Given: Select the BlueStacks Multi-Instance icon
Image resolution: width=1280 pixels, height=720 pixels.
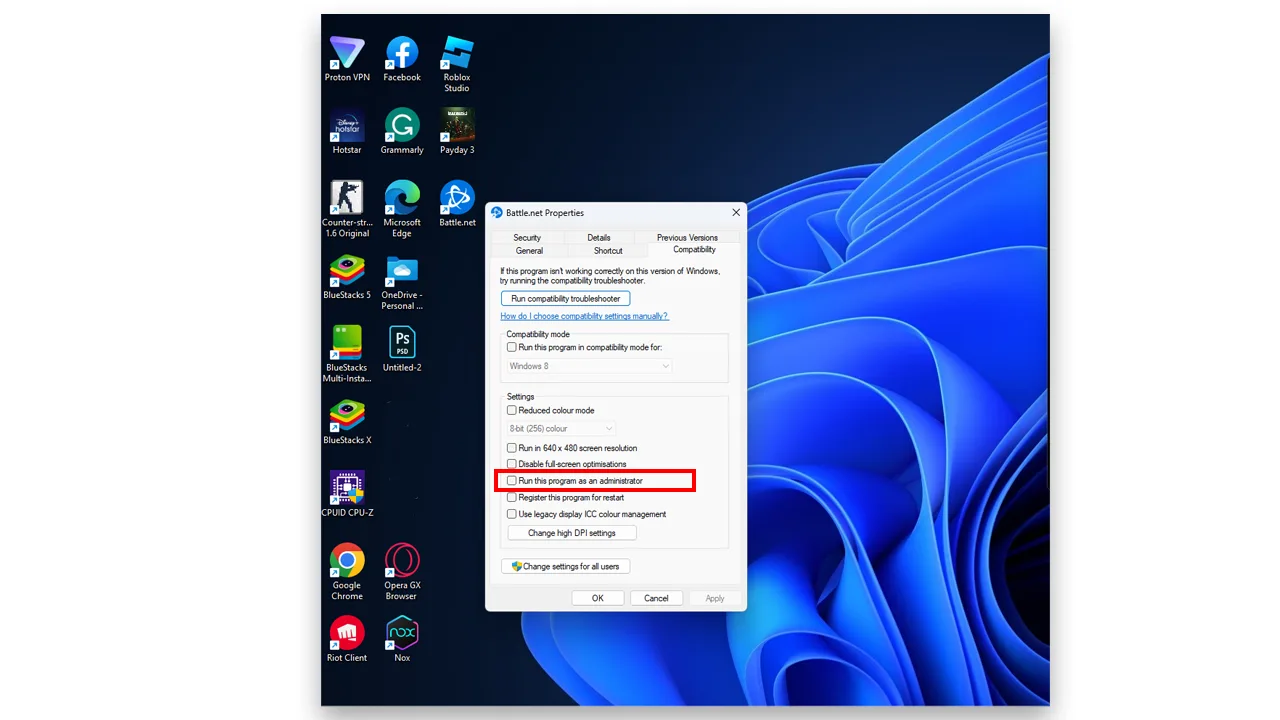Looking at the screenshot, I should pyautogui.click(x=347, y=354).
